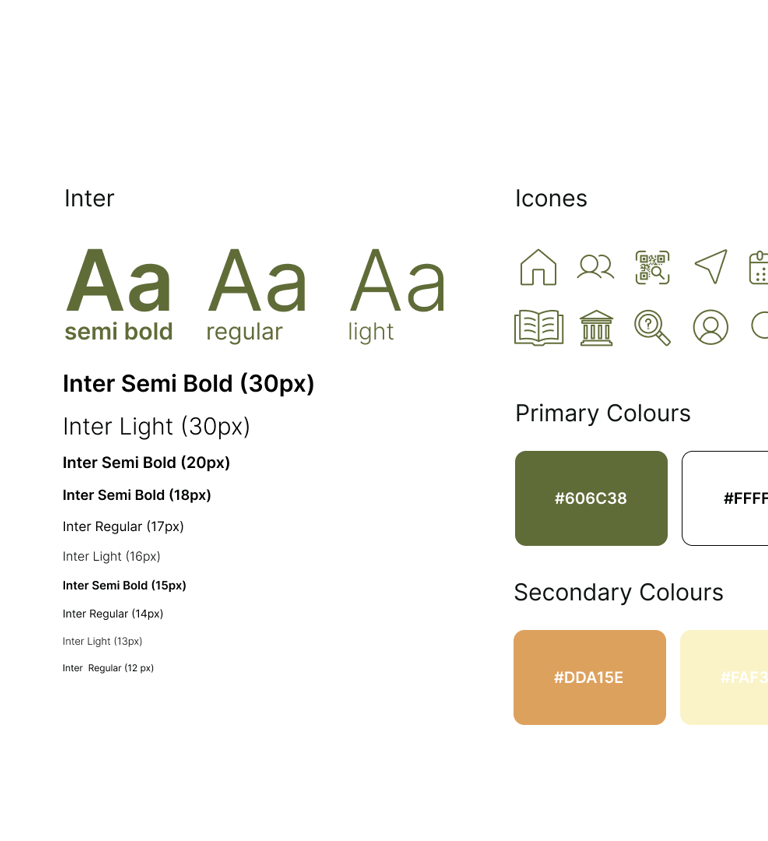
Task: Click the museum building icon
Action: pyautogui.click(x=596, y=328)
